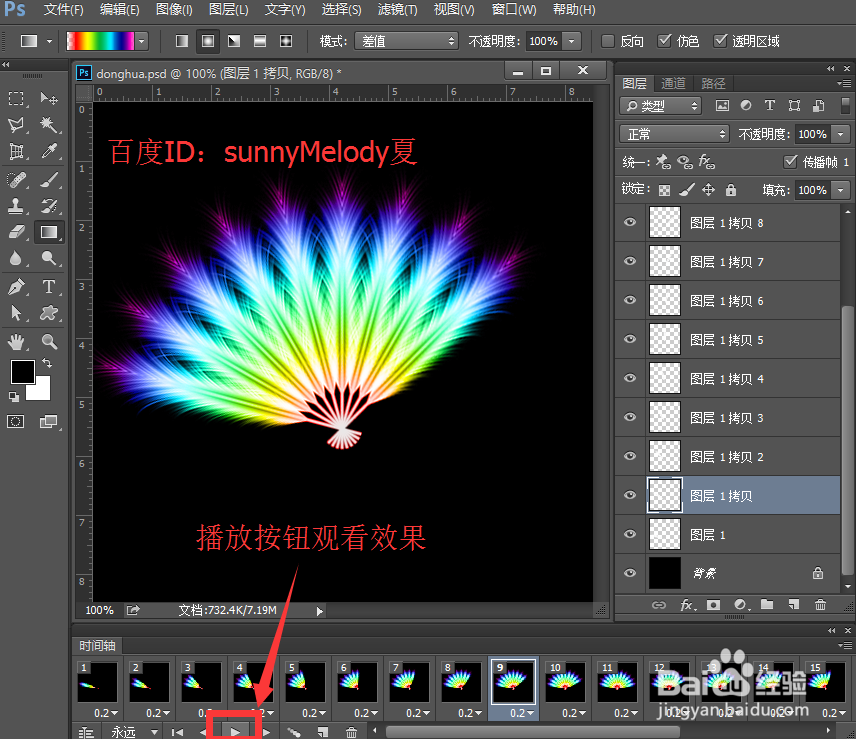The width and height of the screenshot is (856, 739).
Task: Click the Create new layer icon
Action: pos(794,604)
